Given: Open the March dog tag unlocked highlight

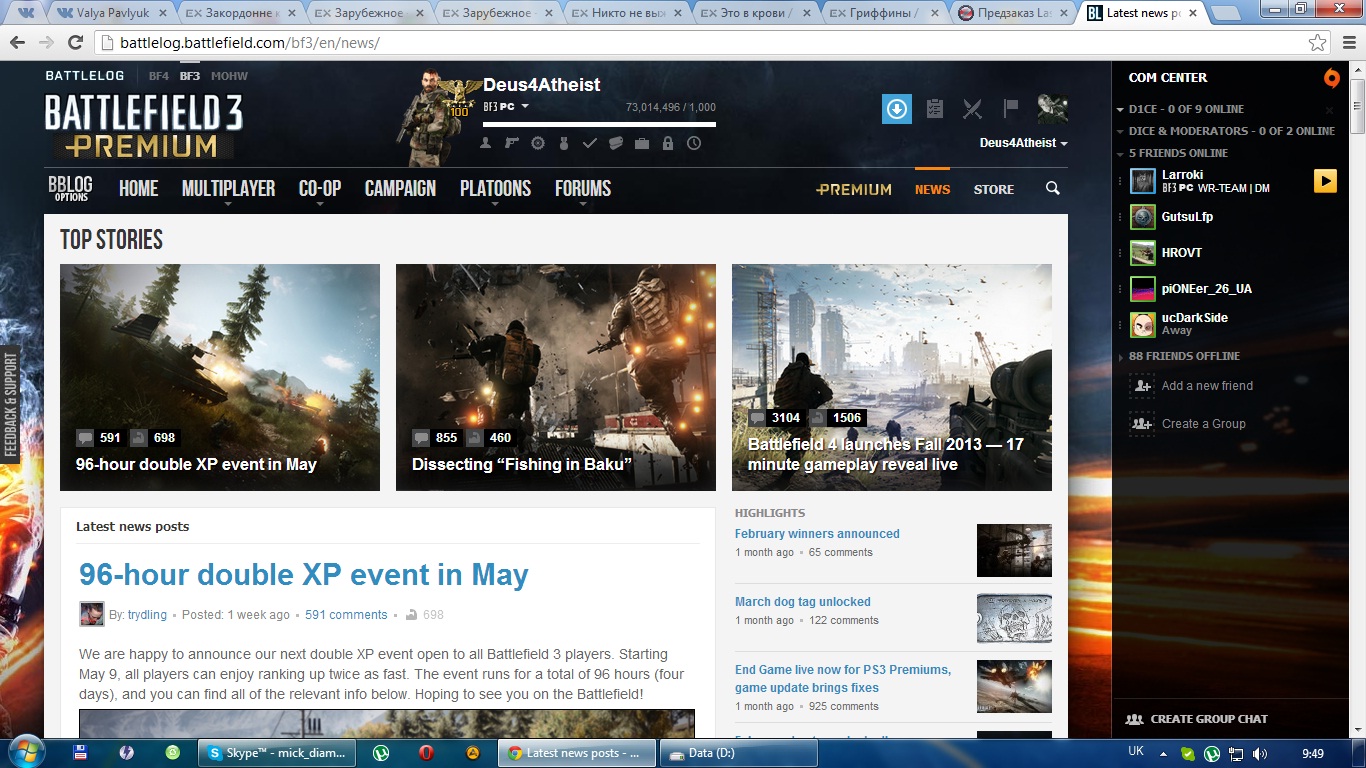Looking at the screenshot, I should coord(803,602).
